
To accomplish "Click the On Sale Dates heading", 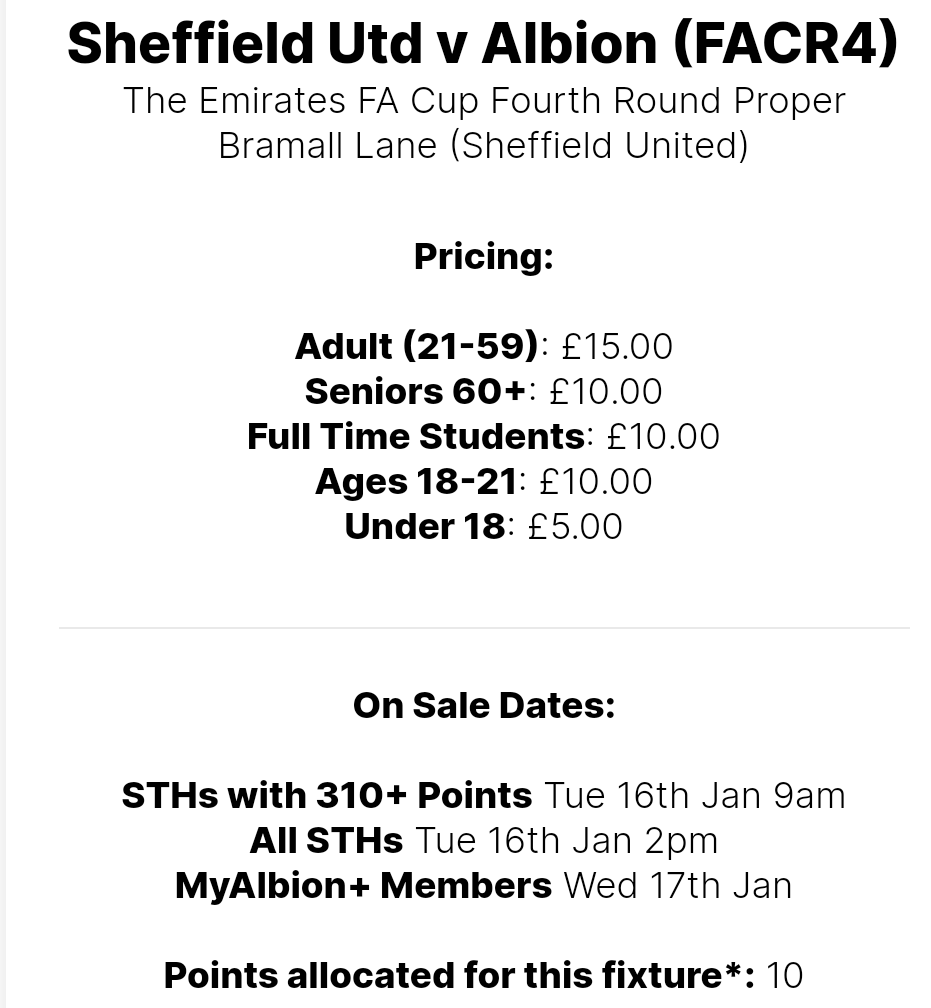I will point(484,705).
